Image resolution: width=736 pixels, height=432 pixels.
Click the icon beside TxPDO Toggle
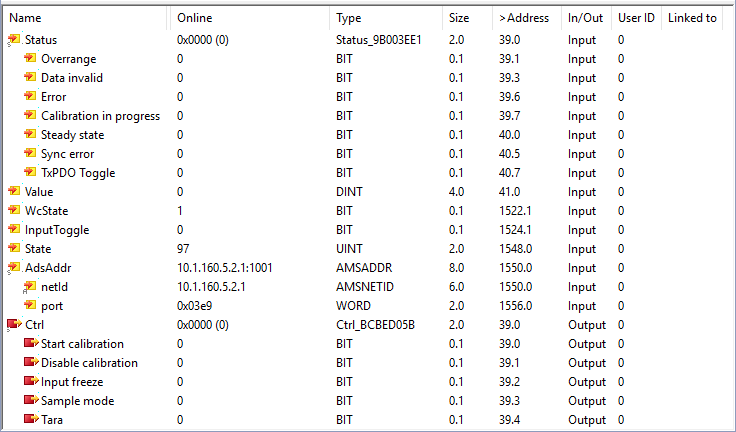pyautogui.click(x=30, y=173)
